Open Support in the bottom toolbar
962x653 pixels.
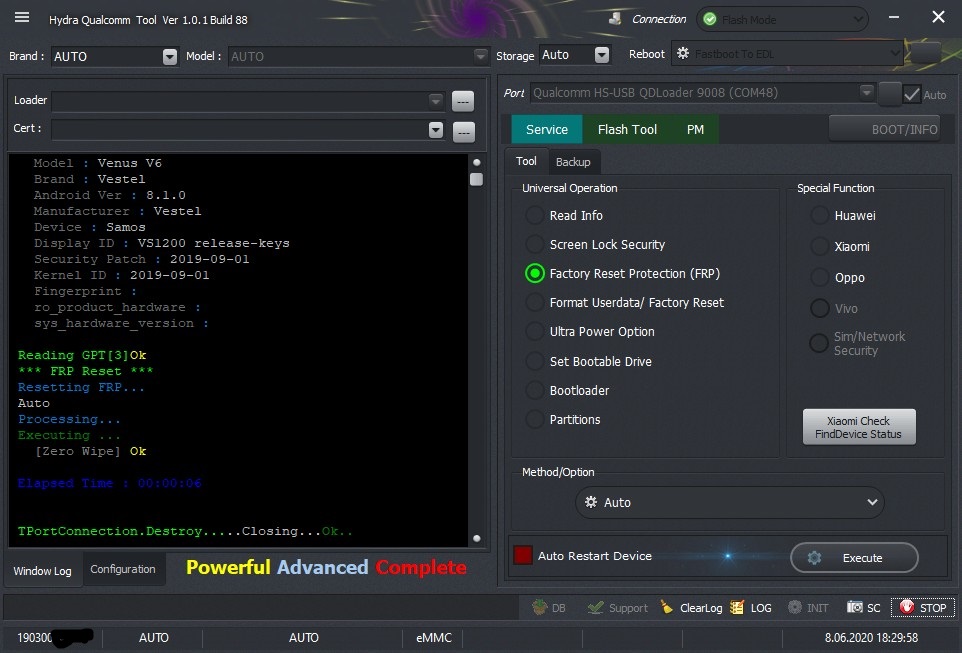click(595, 608)
